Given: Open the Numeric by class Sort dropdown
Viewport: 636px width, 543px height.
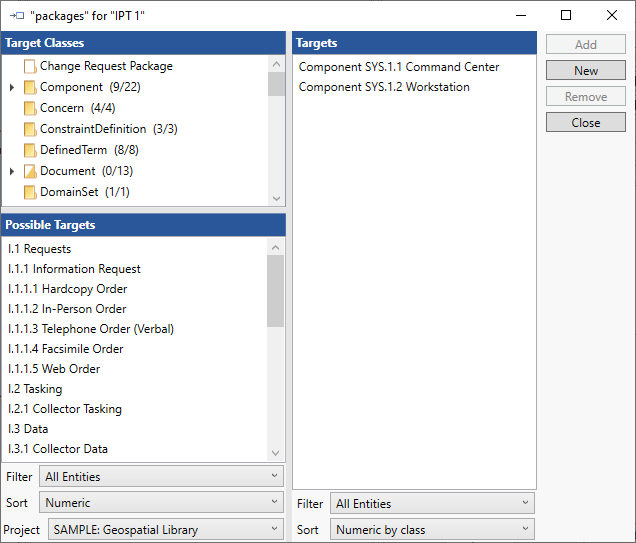Looking at the screenshot, I should pyautogui.click(x=431, y=530).
